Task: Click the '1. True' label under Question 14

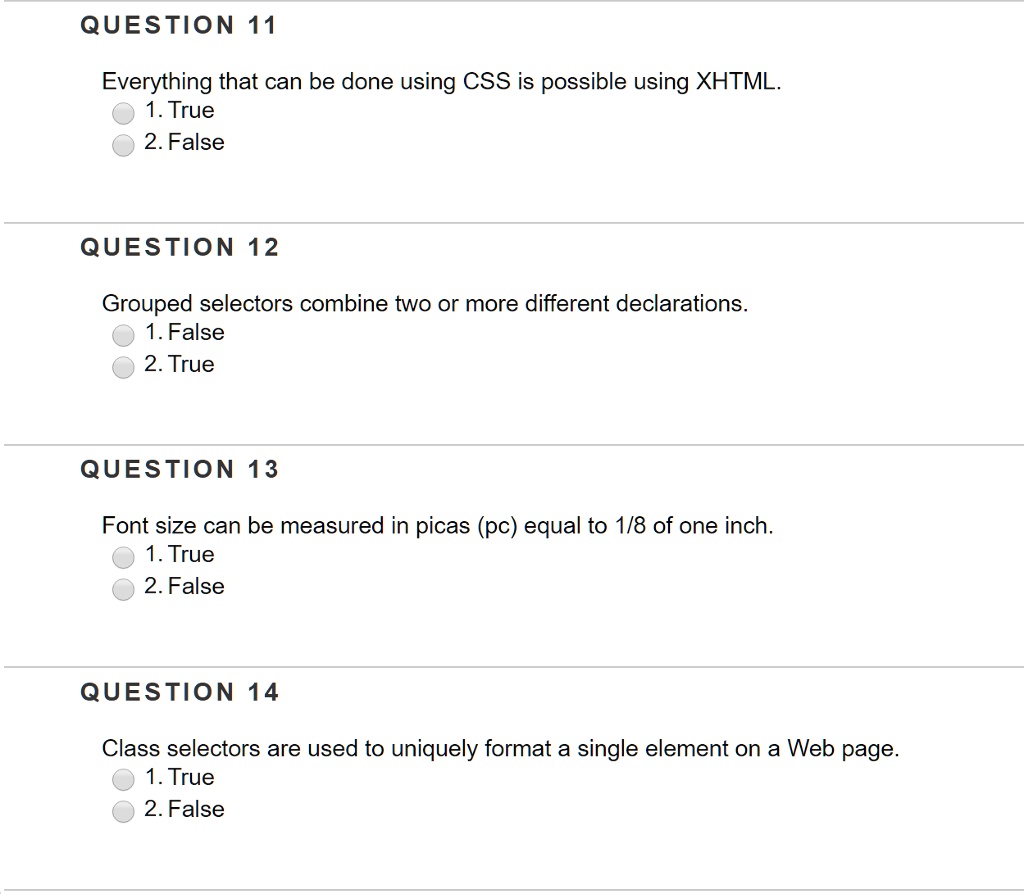Action: pos(180,776)
